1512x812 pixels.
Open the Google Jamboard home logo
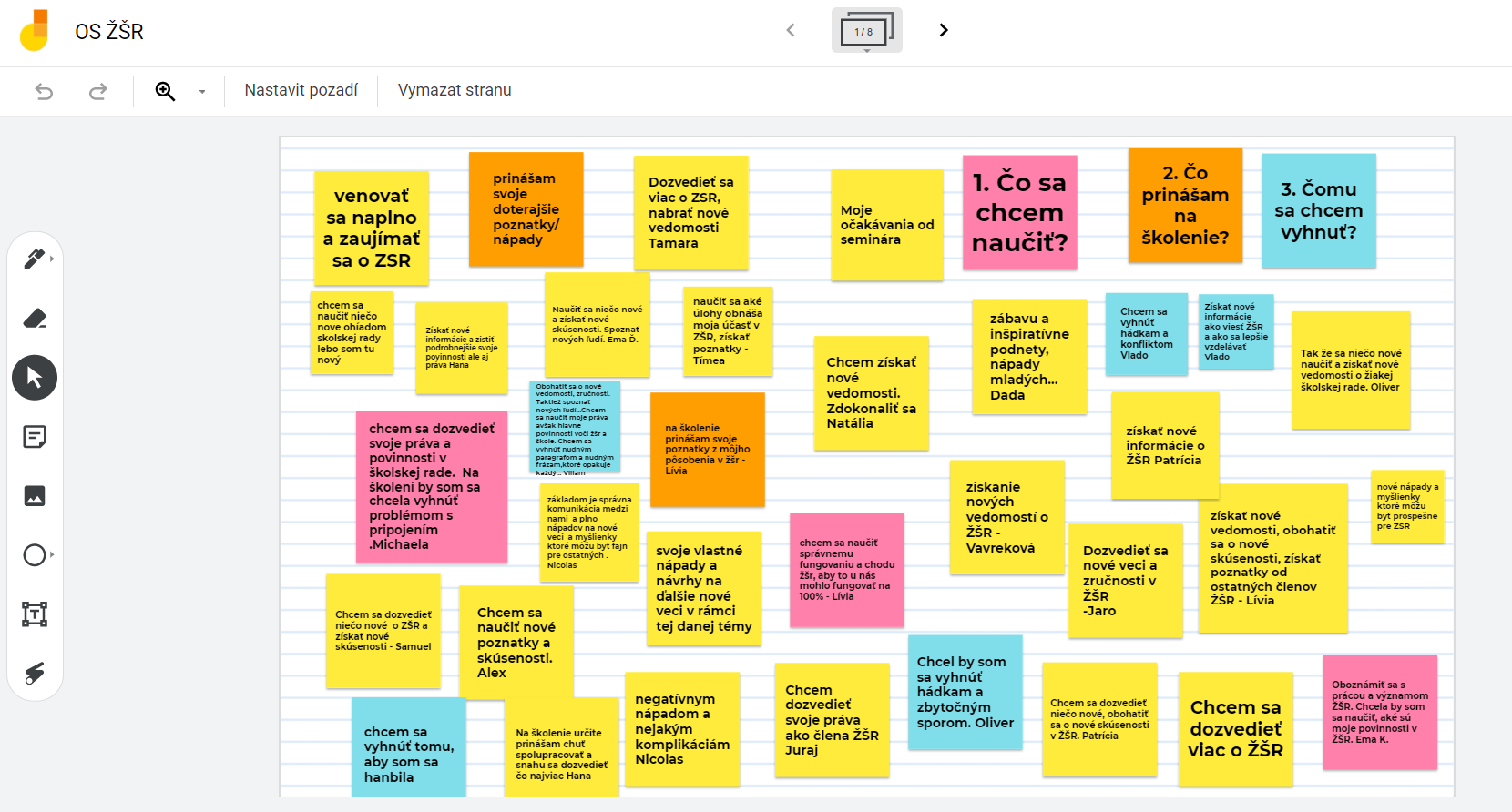coord(35,31)
